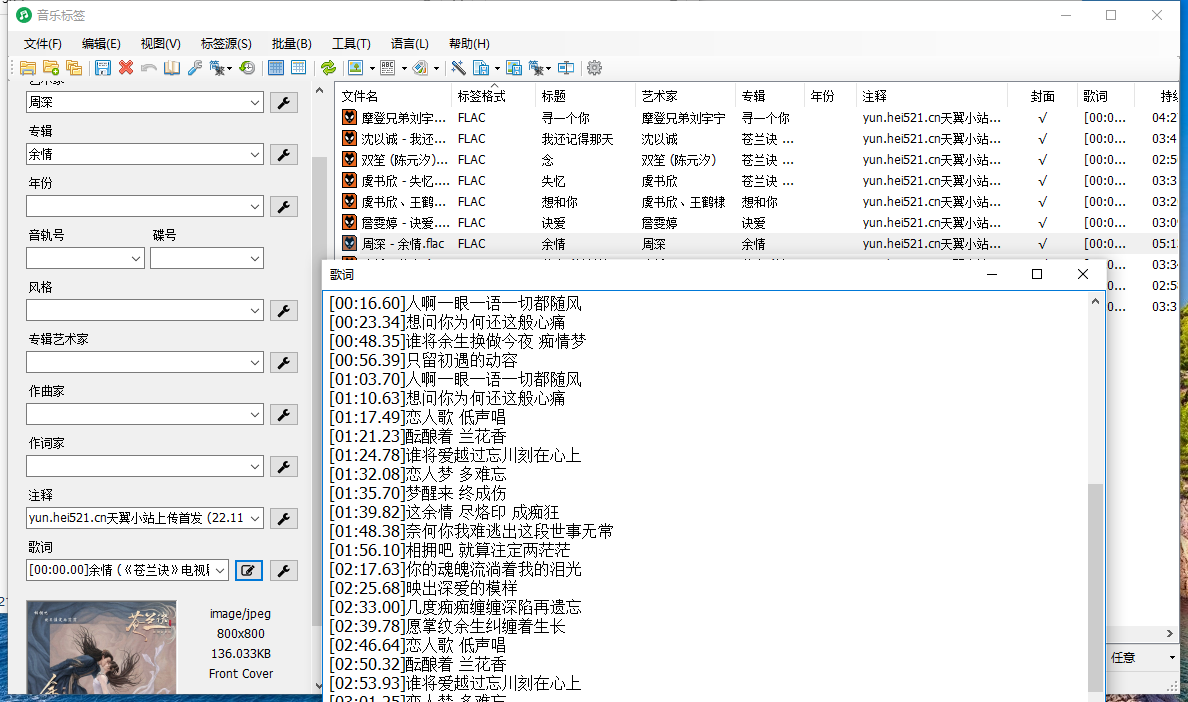
Task: Click the wrench button next to 注释 field
Action: point(283,518)
